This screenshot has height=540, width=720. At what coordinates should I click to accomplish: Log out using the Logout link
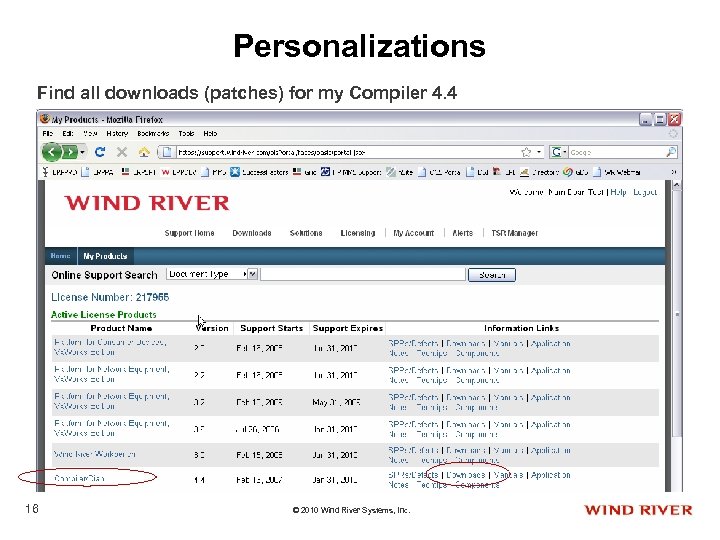point(645,192)
